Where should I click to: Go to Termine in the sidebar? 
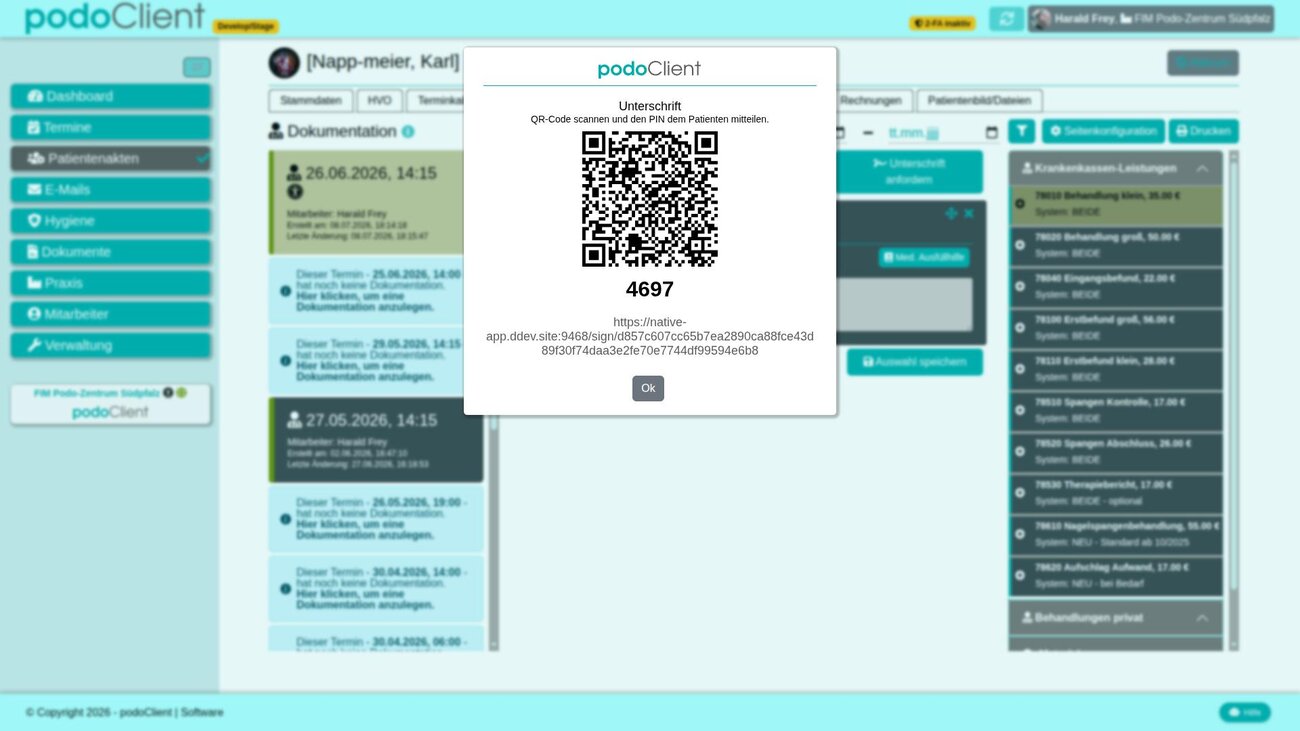point(111,127)
